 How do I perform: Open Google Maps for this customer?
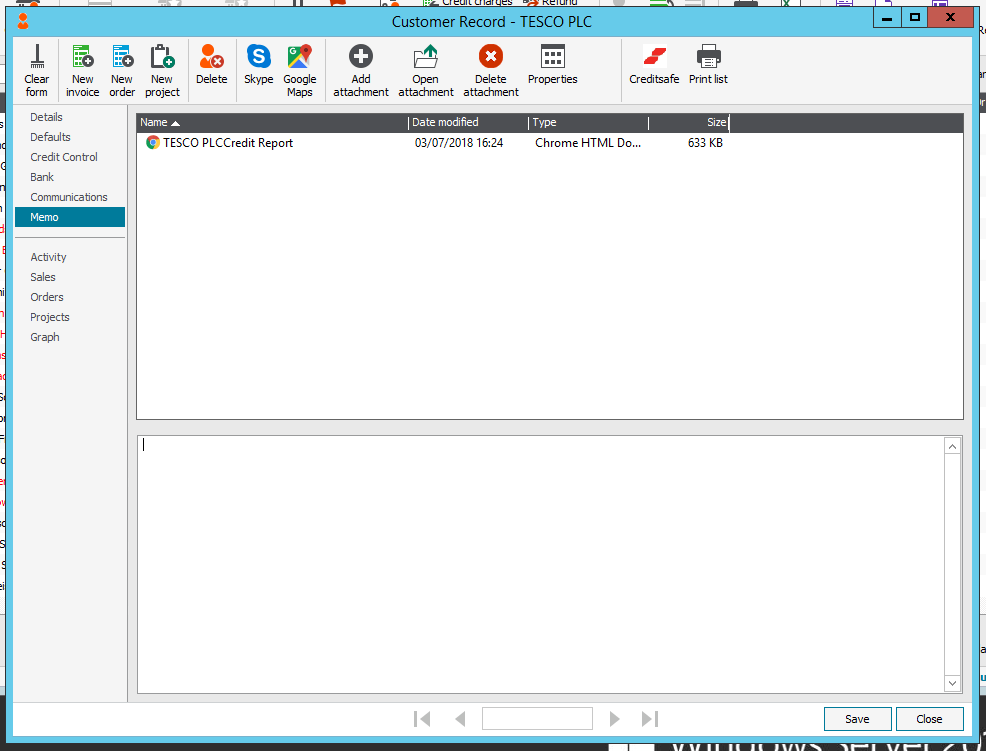[299, 57]
